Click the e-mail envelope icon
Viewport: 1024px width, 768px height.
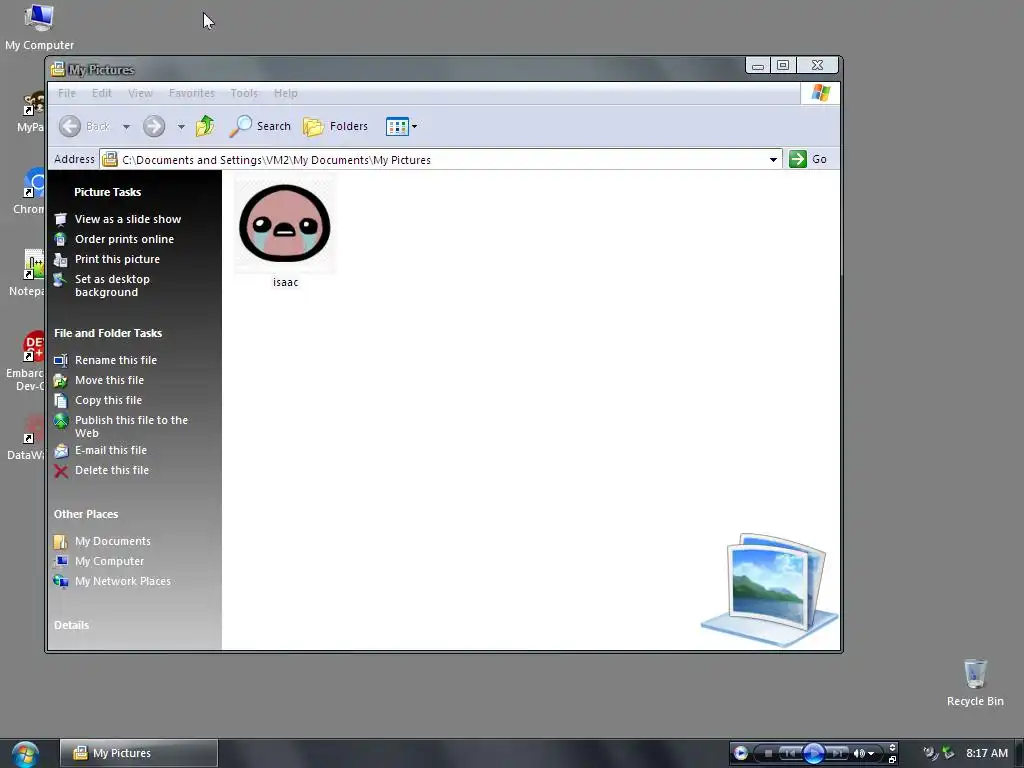pyautogui.click(x=61, y=451)
